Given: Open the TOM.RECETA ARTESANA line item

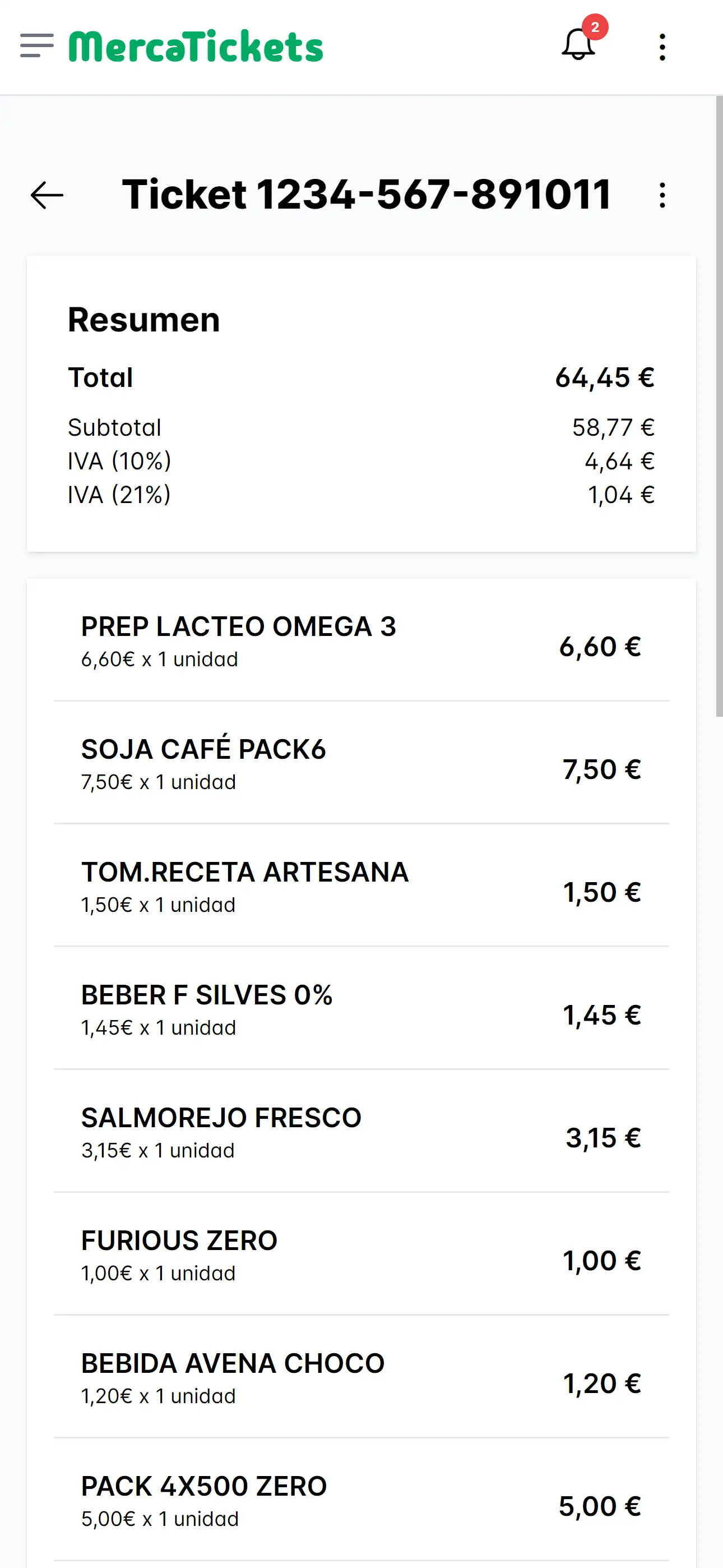Looking at the screenshot, I should [361, 886].
